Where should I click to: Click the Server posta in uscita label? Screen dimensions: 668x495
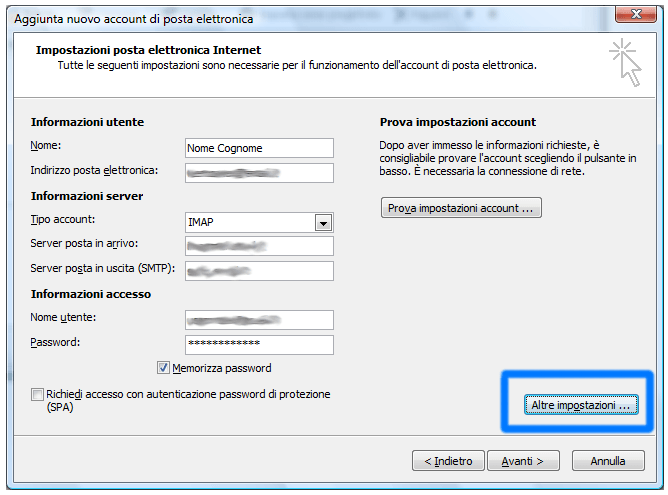point(103,268)
